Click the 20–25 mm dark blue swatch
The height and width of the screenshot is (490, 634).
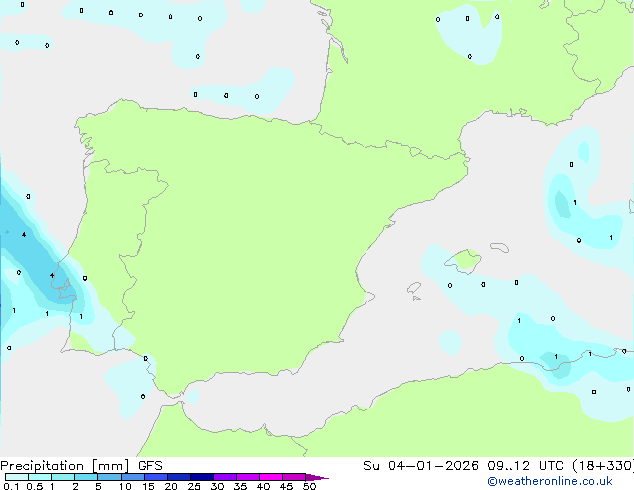click(x=179, y=477)
